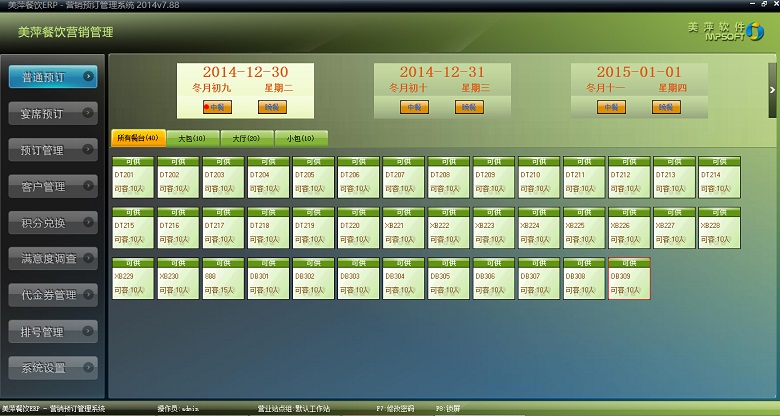Click arrow icon beside 排号管理

click(89, 331)
